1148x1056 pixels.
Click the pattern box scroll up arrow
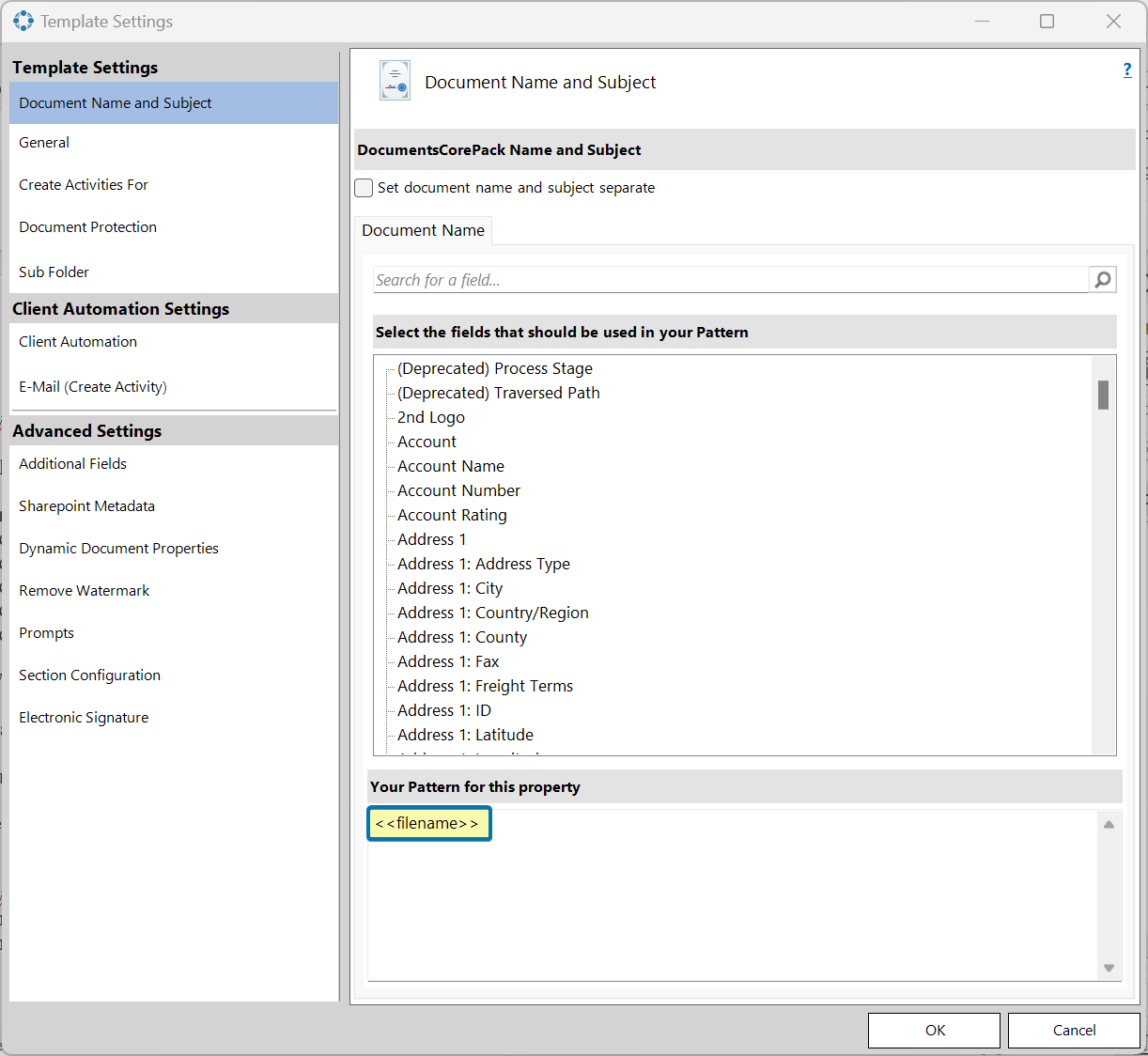pyautogui.click(x=1109, y=824)
